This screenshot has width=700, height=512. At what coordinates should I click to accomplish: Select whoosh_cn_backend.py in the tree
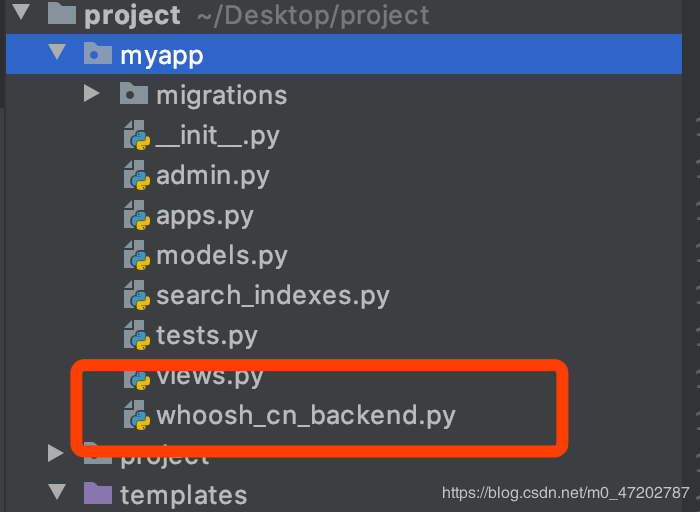[x=305, y=415]
